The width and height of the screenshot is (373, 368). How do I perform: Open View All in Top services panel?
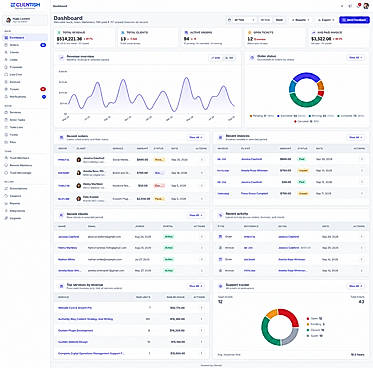pyautogui.click(x=195, y=286)
